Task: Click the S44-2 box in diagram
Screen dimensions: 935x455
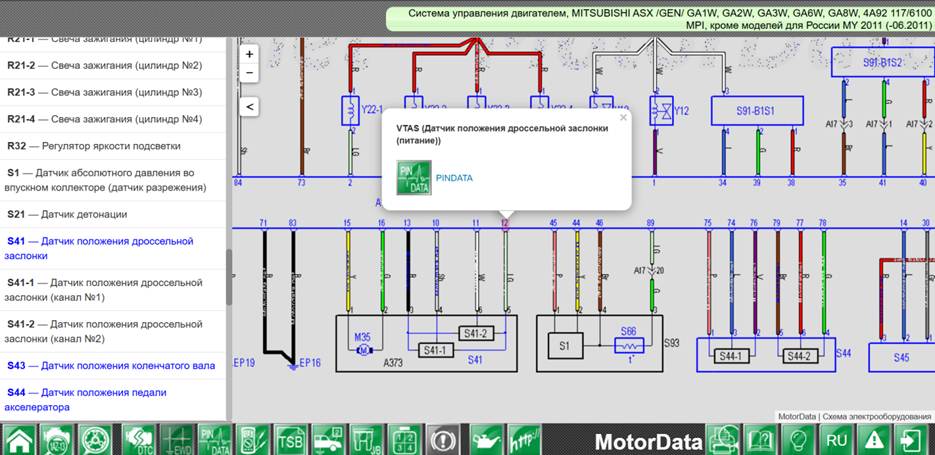Action: 800,357
